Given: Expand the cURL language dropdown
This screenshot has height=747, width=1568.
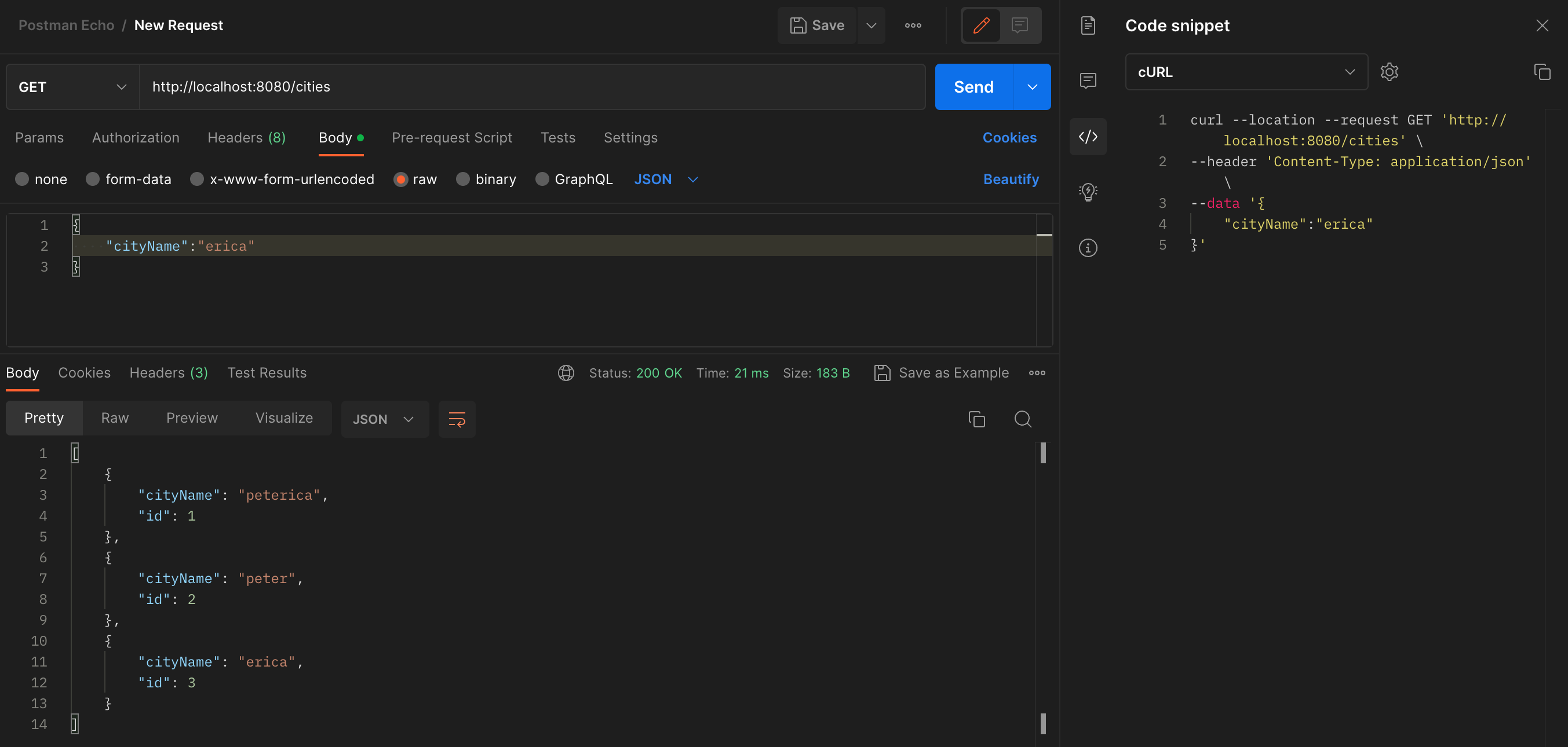Looking at the screenshot, I should [x=1246, y=72].
